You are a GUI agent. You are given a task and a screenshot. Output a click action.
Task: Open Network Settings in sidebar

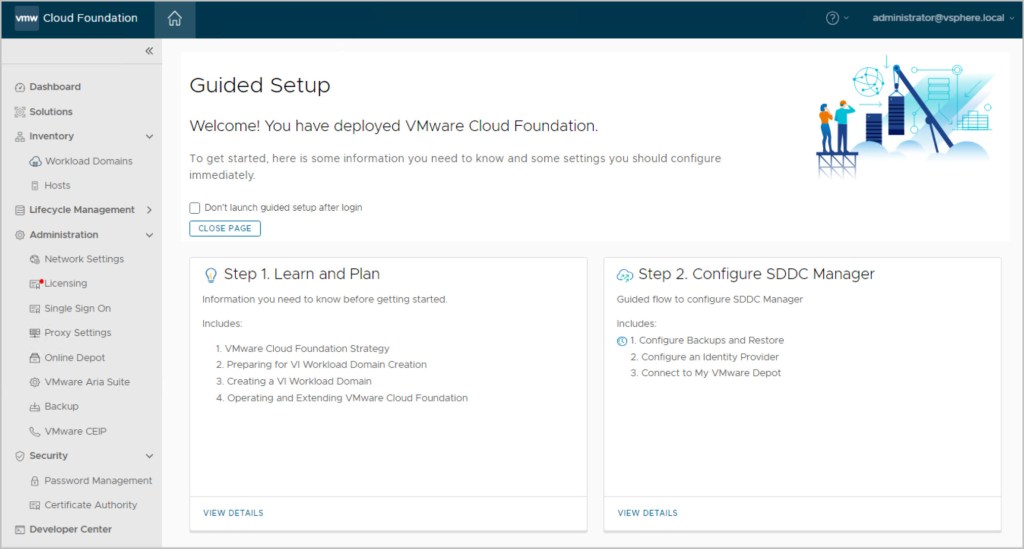click(84, 259)
